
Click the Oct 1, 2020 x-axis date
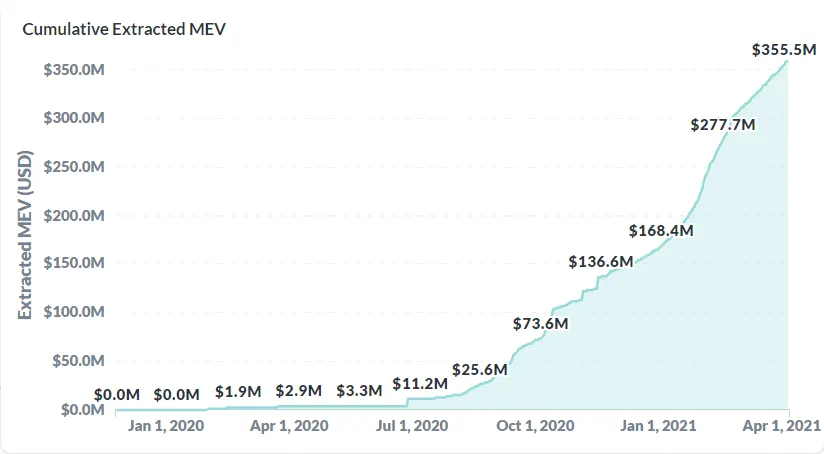click(535, 425)
